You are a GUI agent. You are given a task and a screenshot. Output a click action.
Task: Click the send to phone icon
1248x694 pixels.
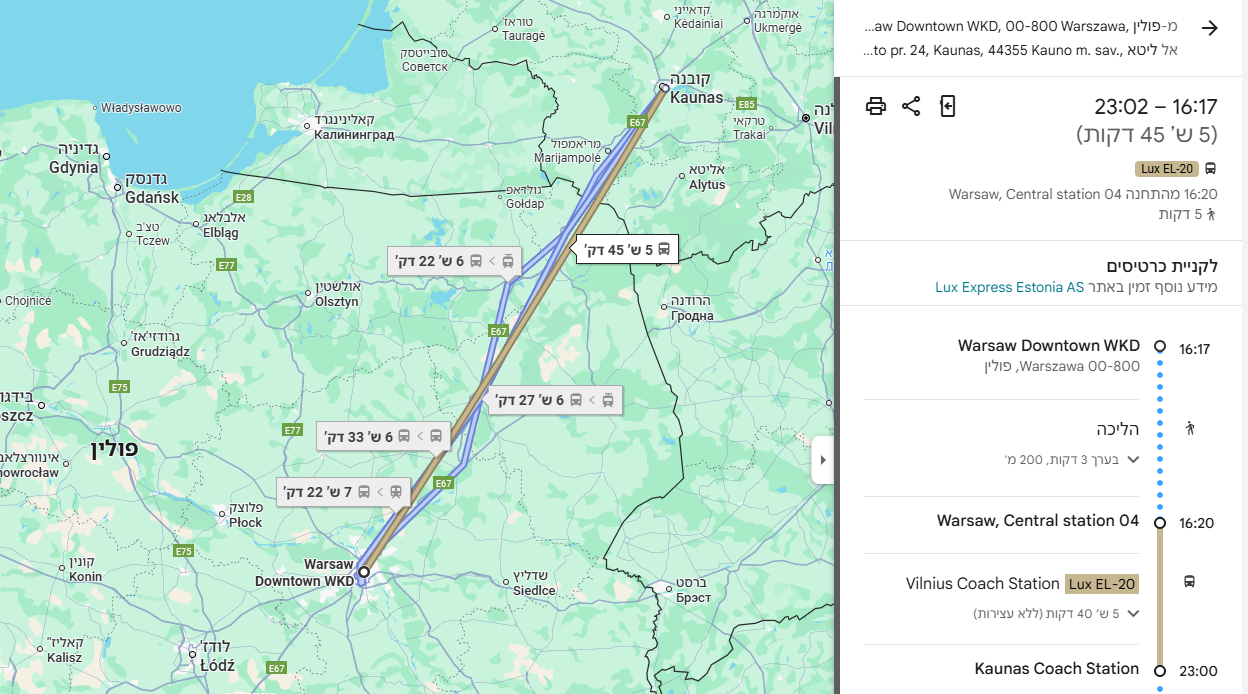948,106
